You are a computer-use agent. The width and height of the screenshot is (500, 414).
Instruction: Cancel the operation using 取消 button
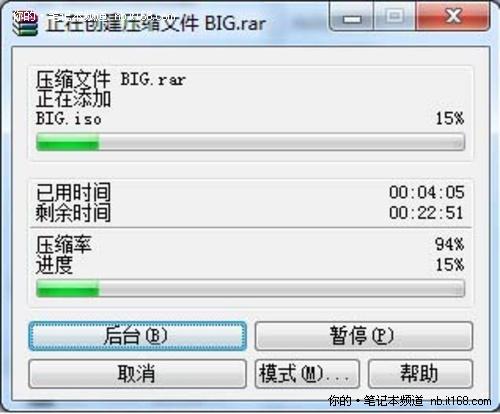[138, 374]
